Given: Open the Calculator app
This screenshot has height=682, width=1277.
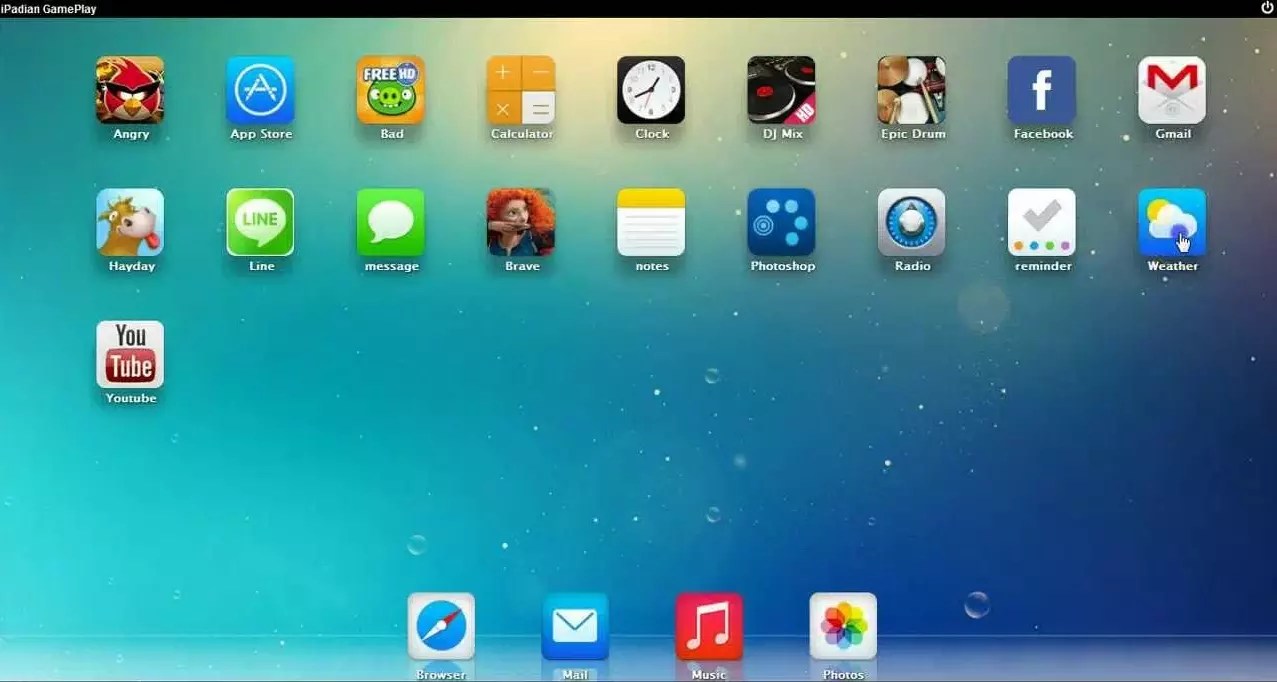Looking at the screenshot, I should click(521, 90).
